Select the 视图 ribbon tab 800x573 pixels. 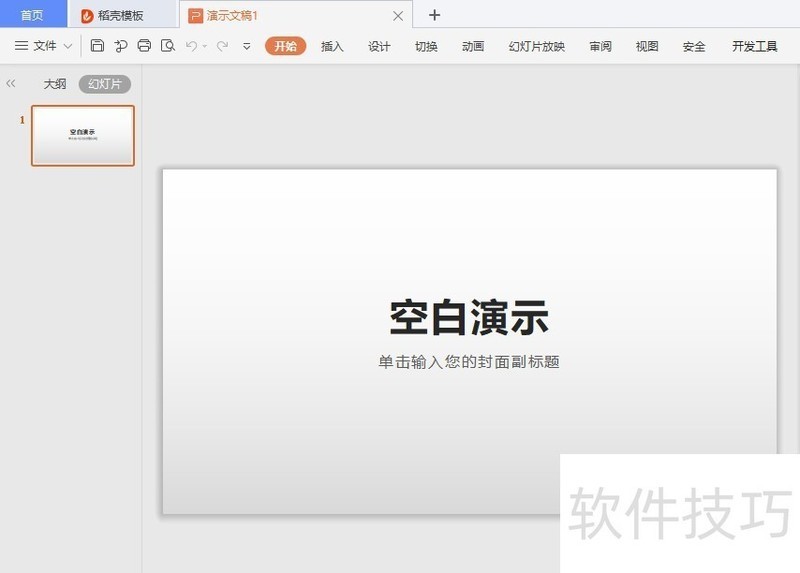coord(647,46)
